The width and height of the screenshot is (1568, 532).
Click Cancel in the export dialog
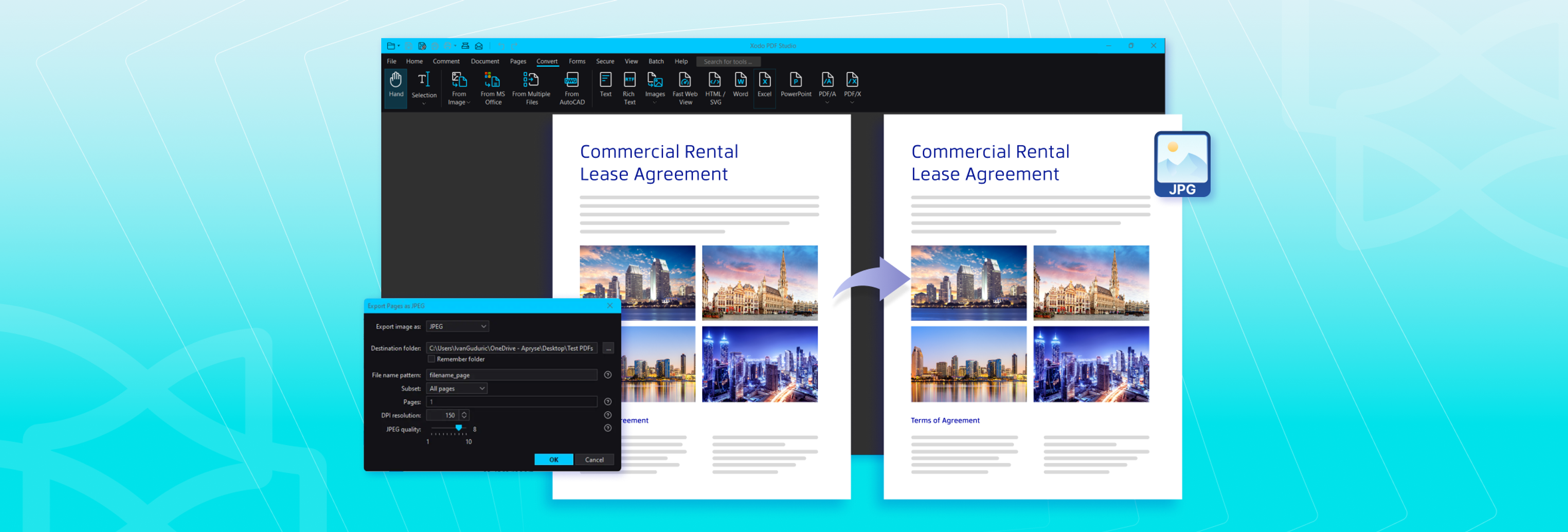(594, 460)
